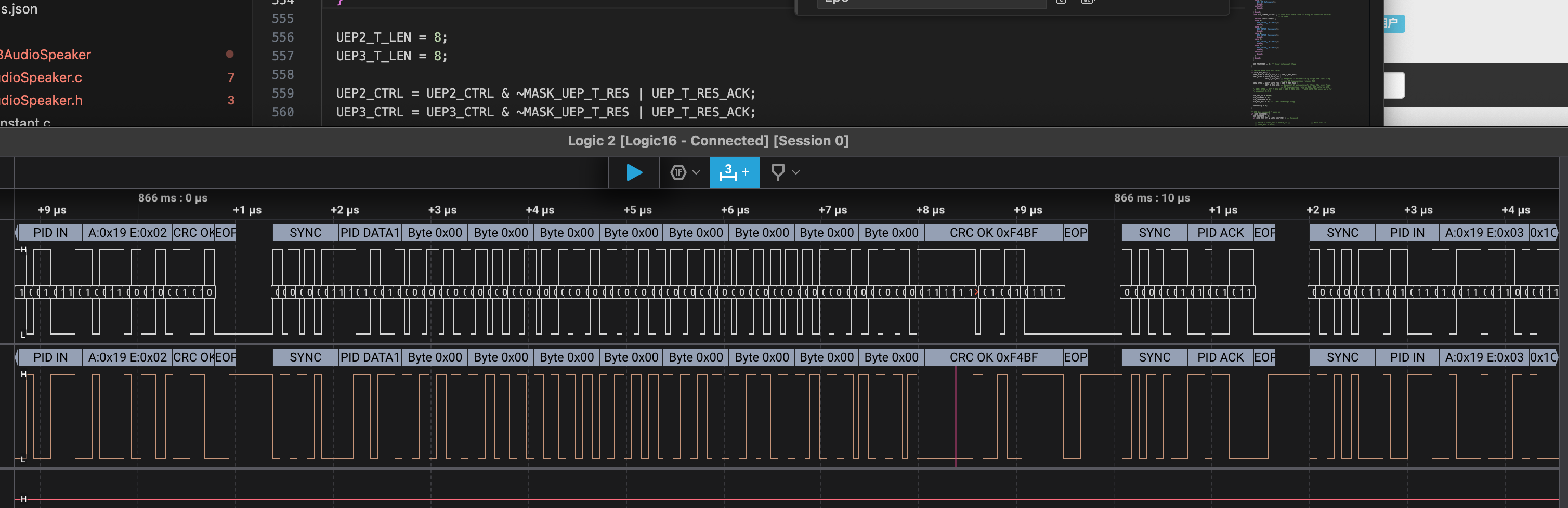
Task: Click the +8 µs tick on the time ruler
Action: (x=930, y=210)
